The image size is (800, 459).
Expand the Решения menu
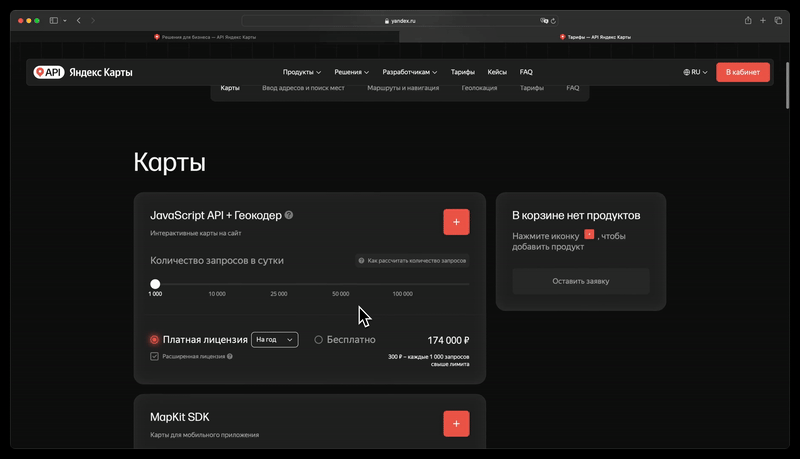coord(352,72)
